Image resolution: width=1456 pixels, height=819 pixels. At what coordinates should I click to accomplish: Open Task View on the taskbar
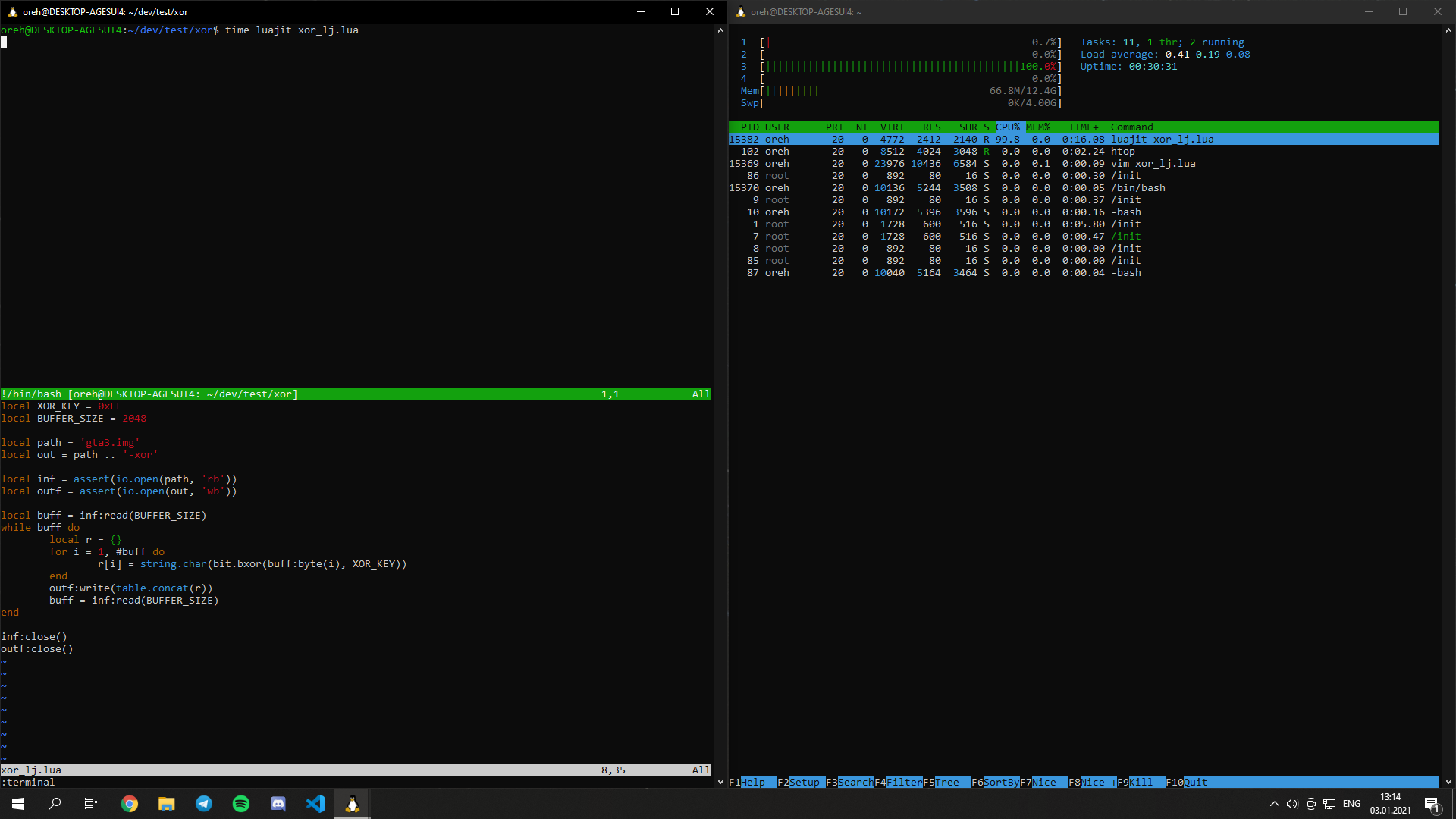(91, 804)
